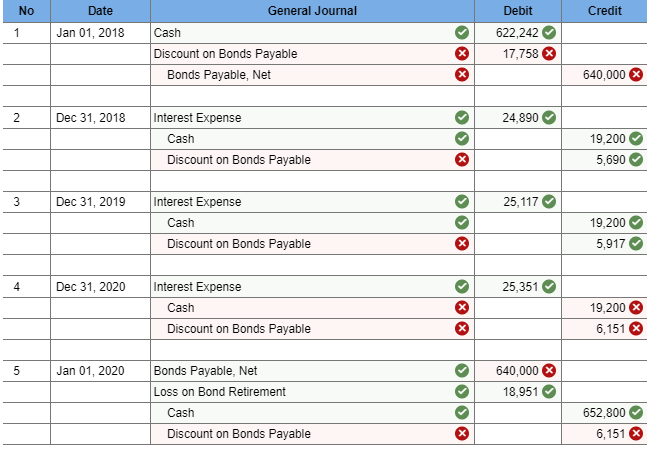Click the red X beside the 17,758 debit
Image resolution: width=647 pixels, height=449 pixels.
[549, 54]
